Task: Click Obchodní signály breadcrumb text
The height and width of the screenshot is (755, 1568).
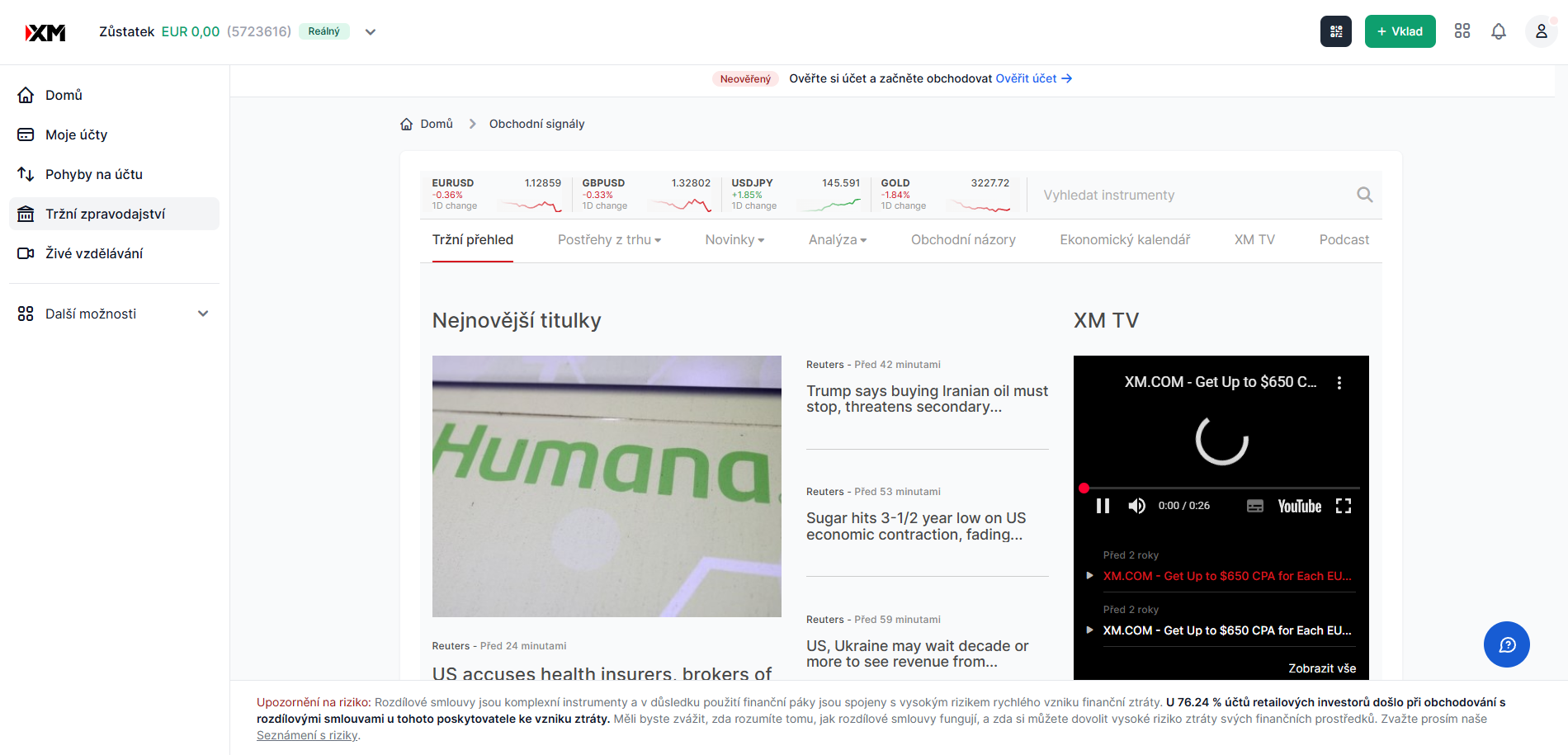Action: (x=536, y=124)
